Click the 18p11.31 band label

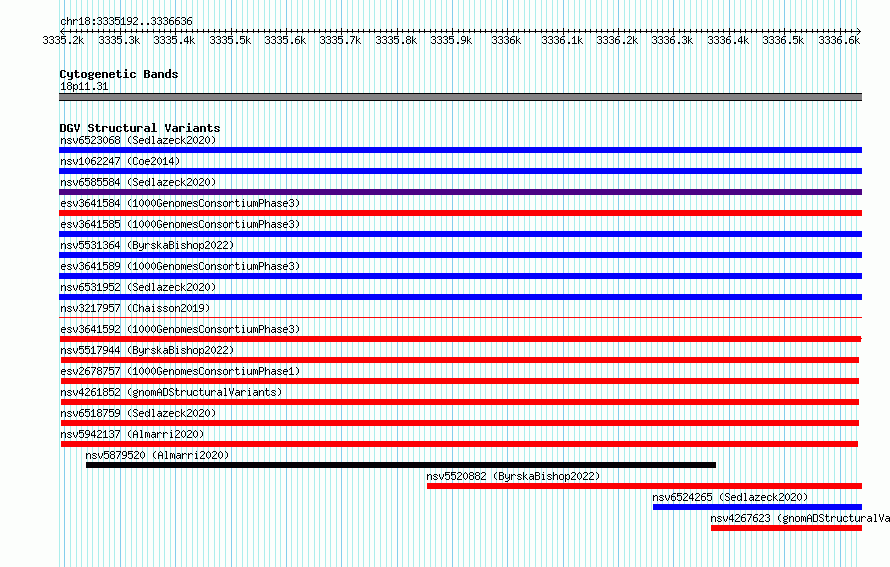(84, 86)
